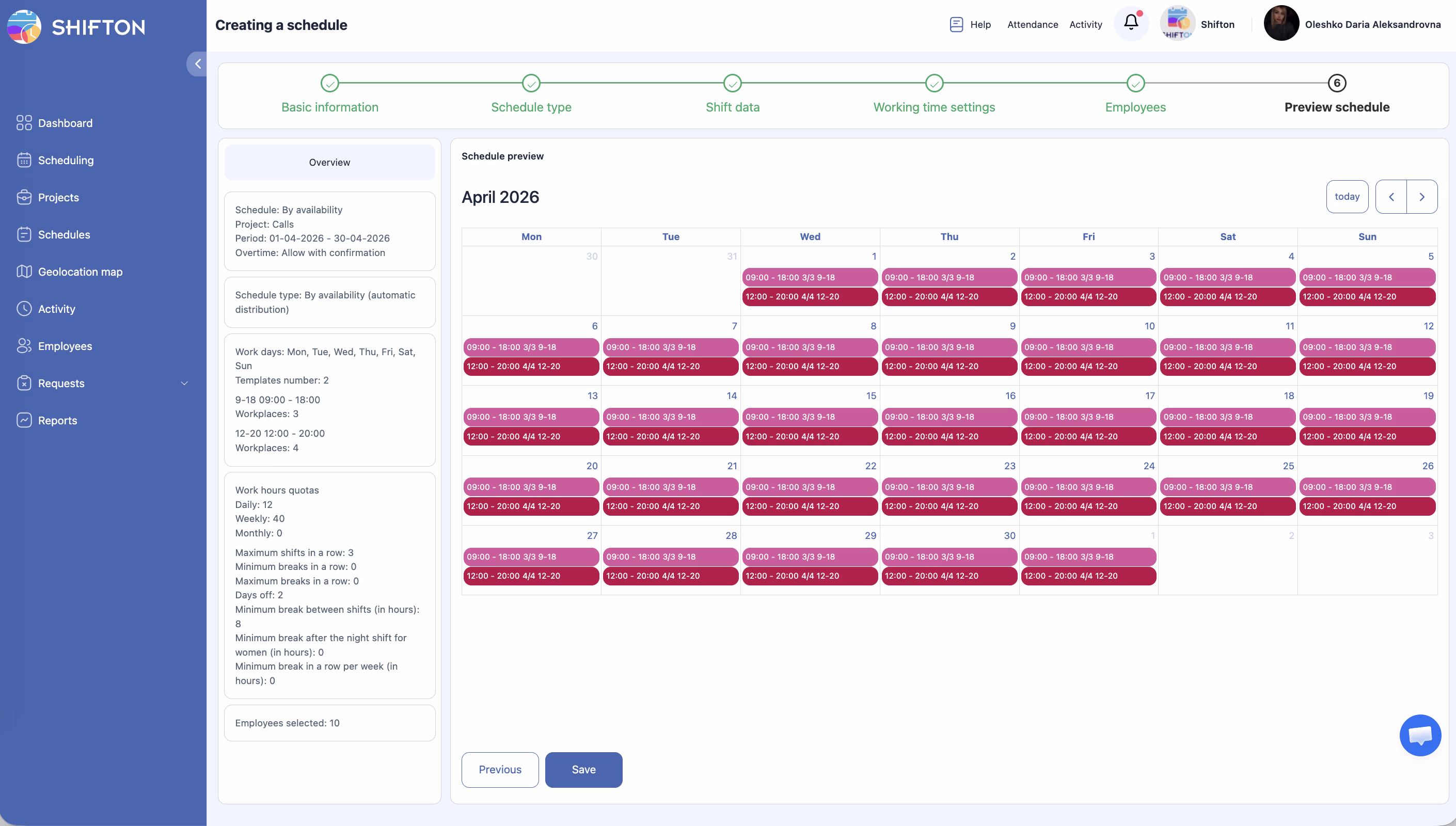Save the schedule
This screenshot has height=826, width=1456.
coord(583,770)
